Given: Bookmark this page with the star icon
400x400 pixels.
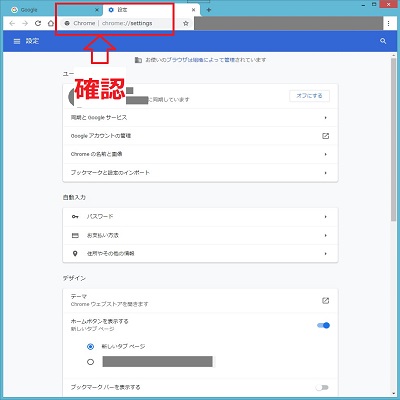Looking at the screenshot, I should tap(186, 23).
